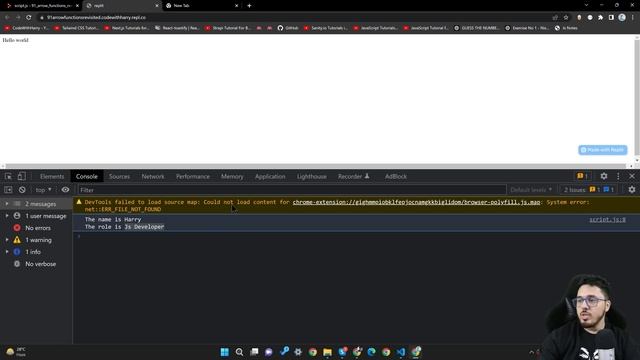
Task: Expand the 1 info group
Action: [x=36, y=252]
